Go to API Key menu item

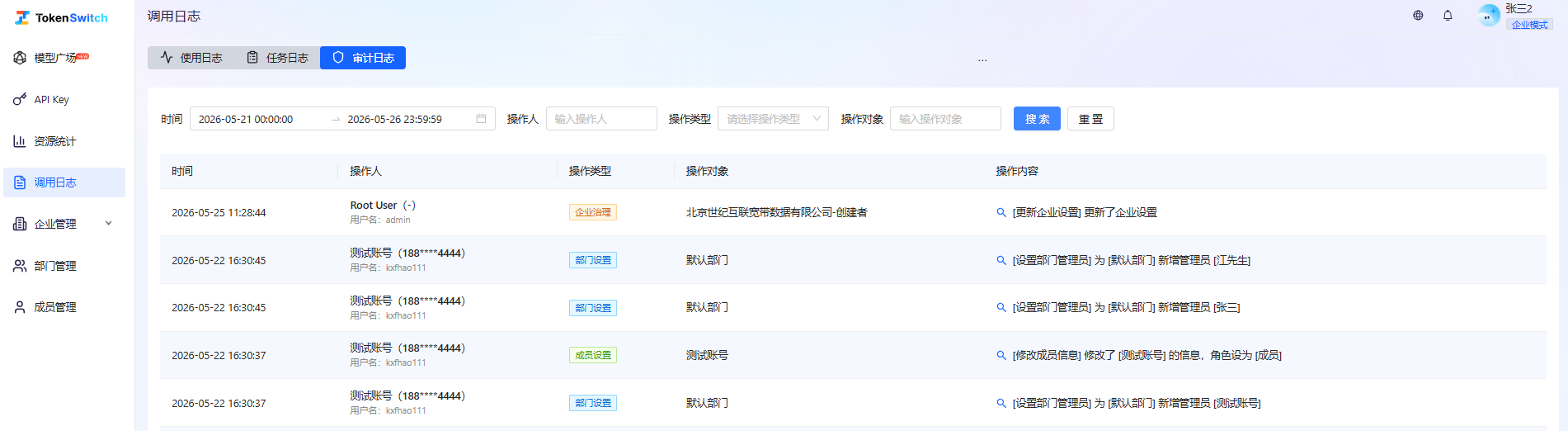(64, 100)
